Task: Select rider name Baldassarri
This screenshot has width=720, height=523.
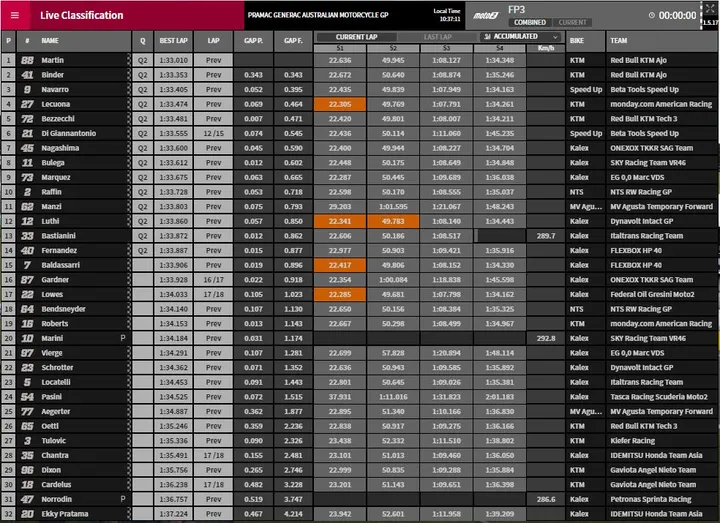Action: [60, 265]
